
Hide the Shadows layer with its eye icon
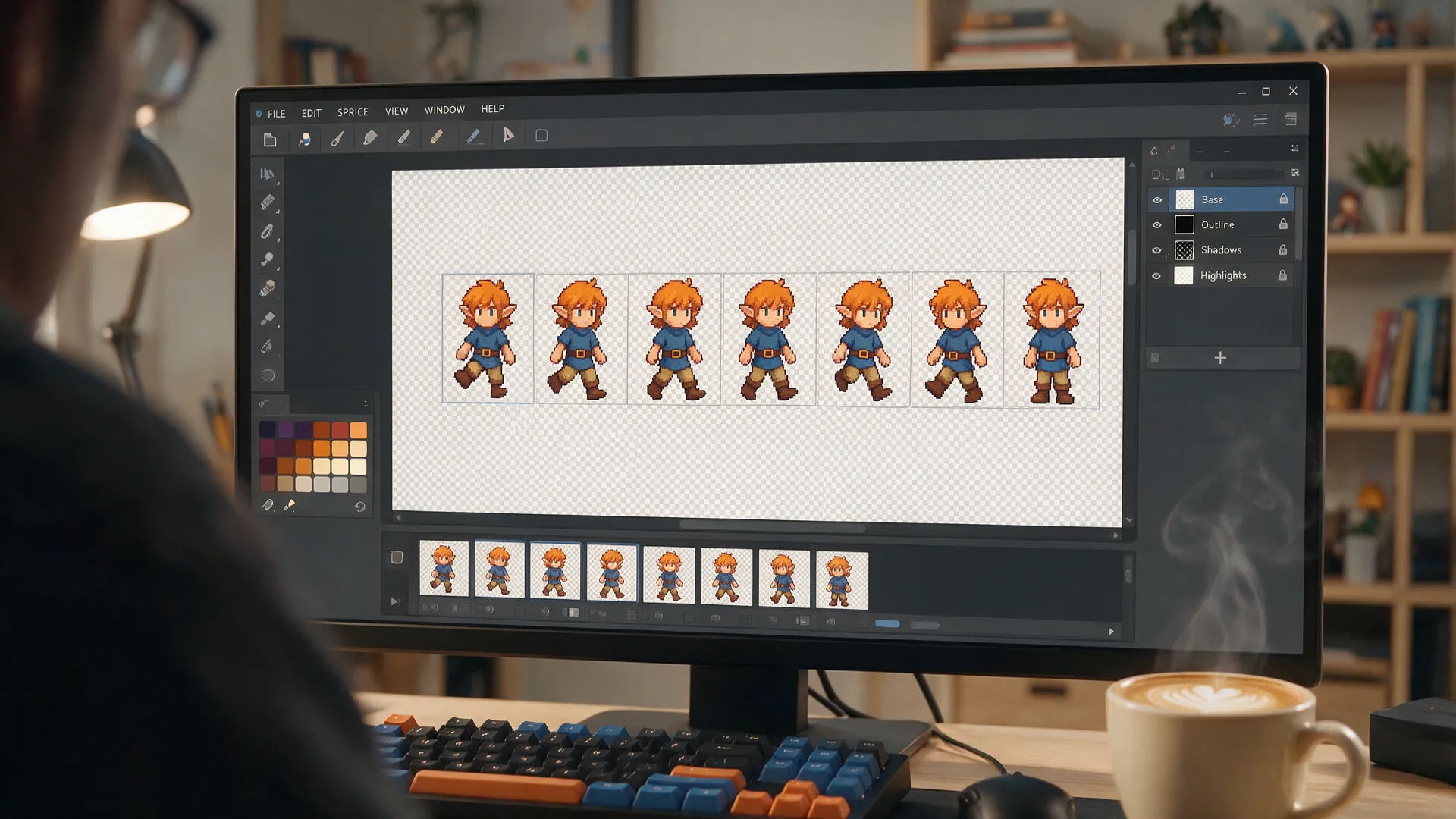tap(1157, 250)
